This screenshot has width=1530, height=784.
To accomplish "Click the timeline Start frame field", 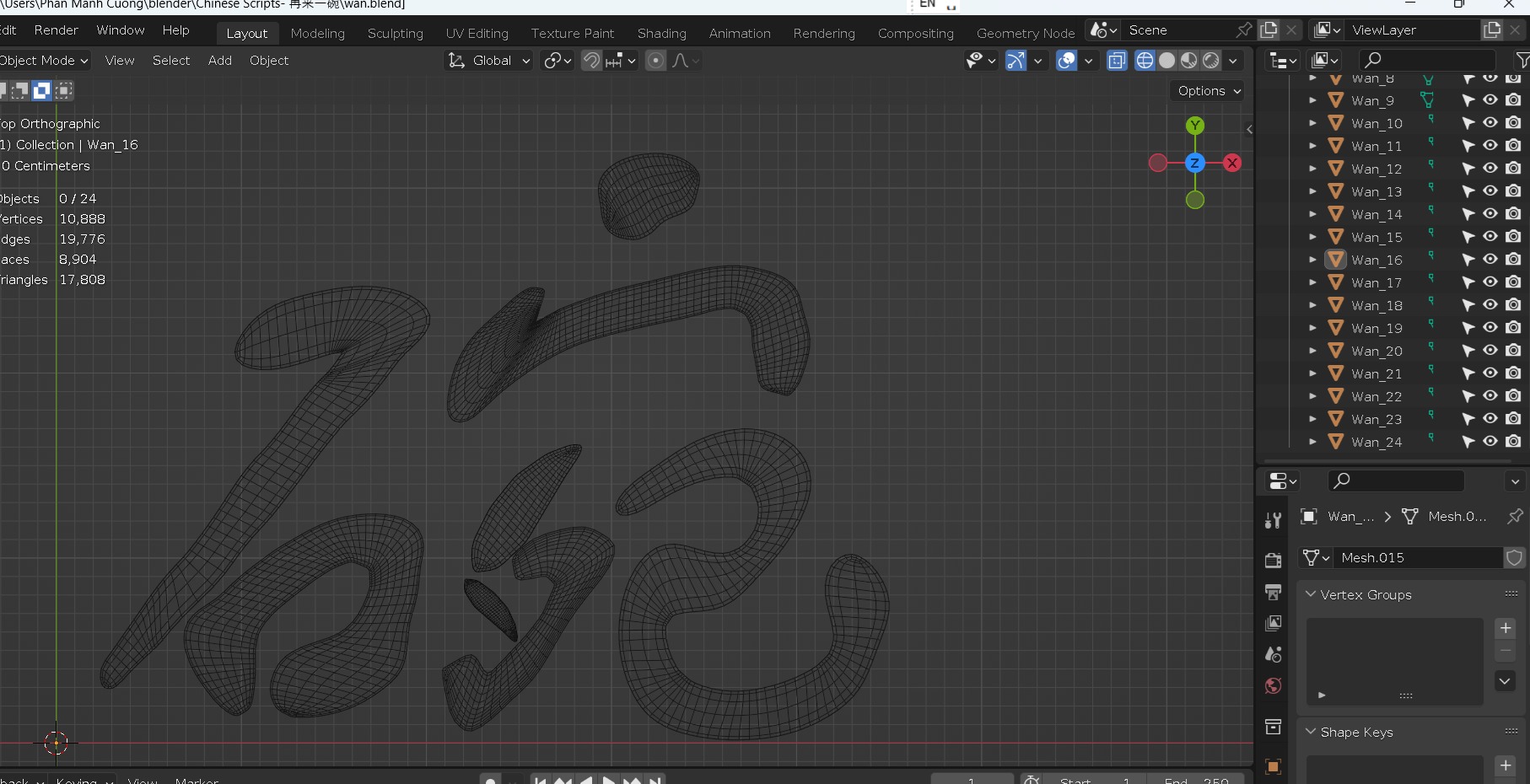I will 1094,780.
